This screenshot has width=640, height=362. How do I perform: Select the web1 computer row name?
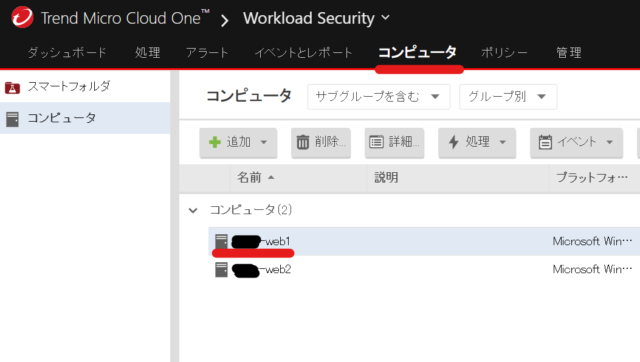point(260,242)
